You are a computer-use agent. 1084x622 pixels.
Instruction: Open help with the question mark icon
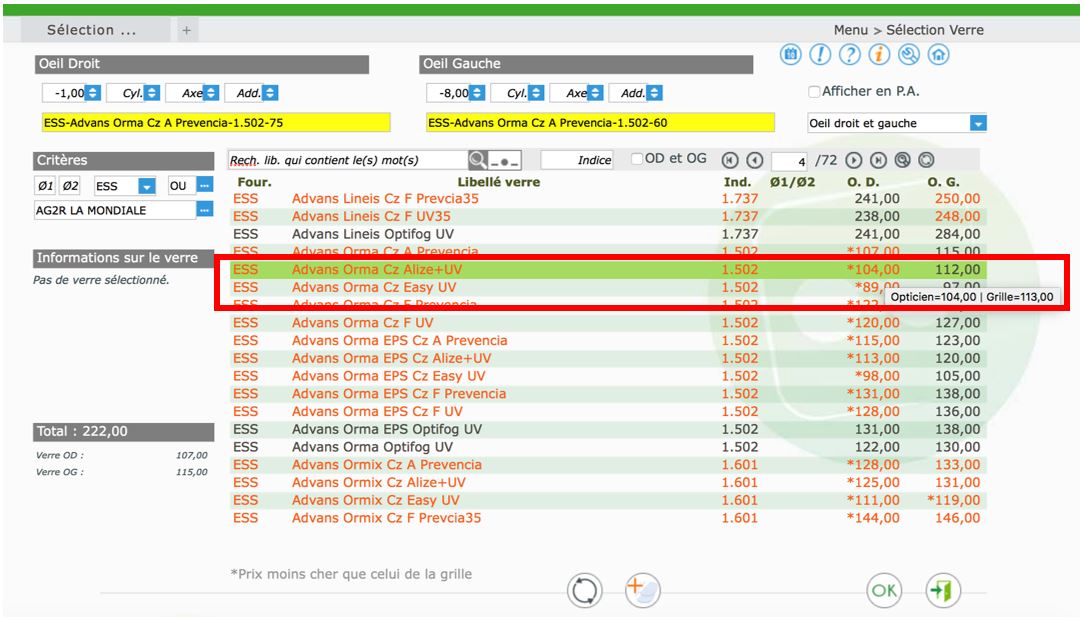(850, 54)
